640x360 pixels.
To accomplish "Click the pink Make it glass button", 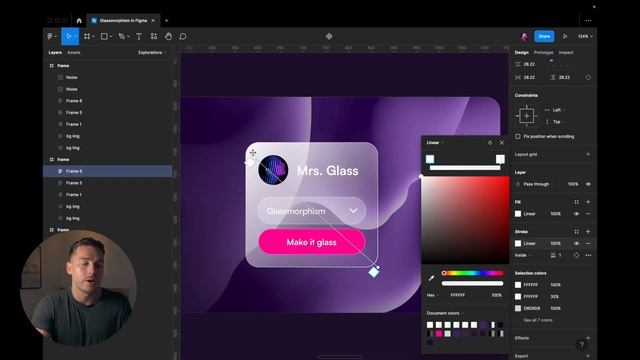I will coord(312,242).
